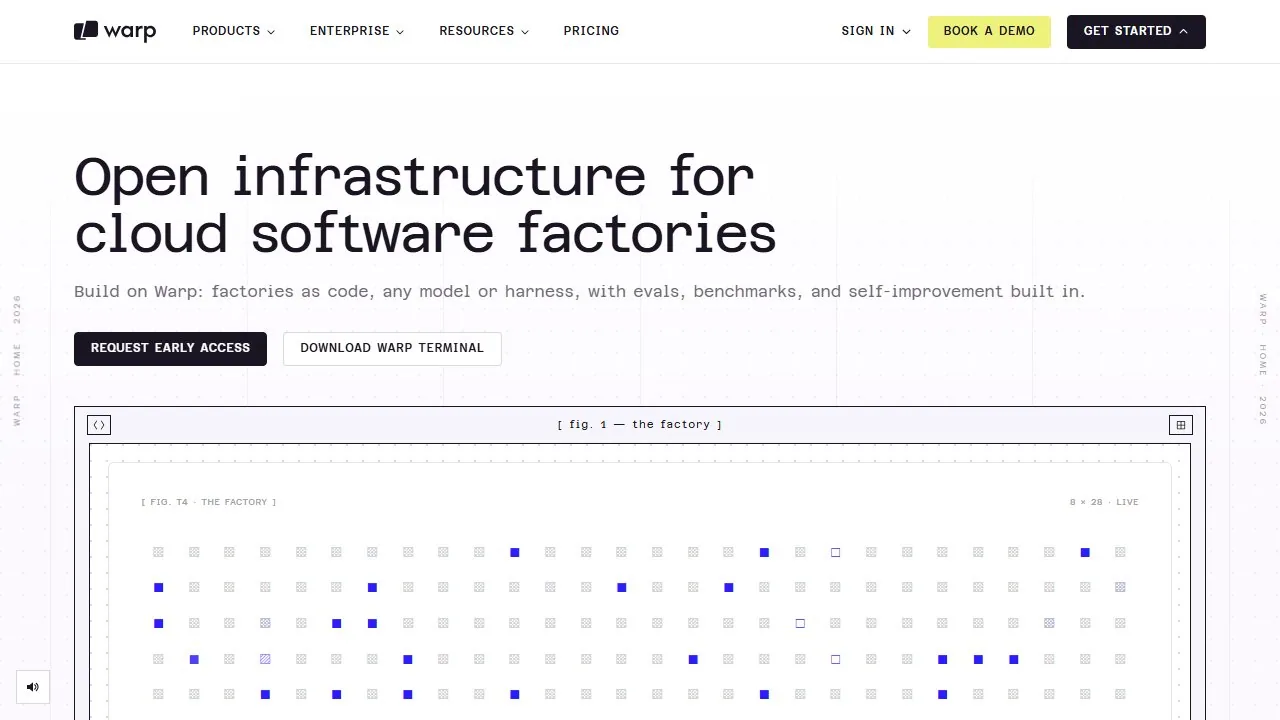Image resolution: width=1280 pixels, height=720 pixels.
Task: Go to the Pricing page
Action: click(591, 31)
